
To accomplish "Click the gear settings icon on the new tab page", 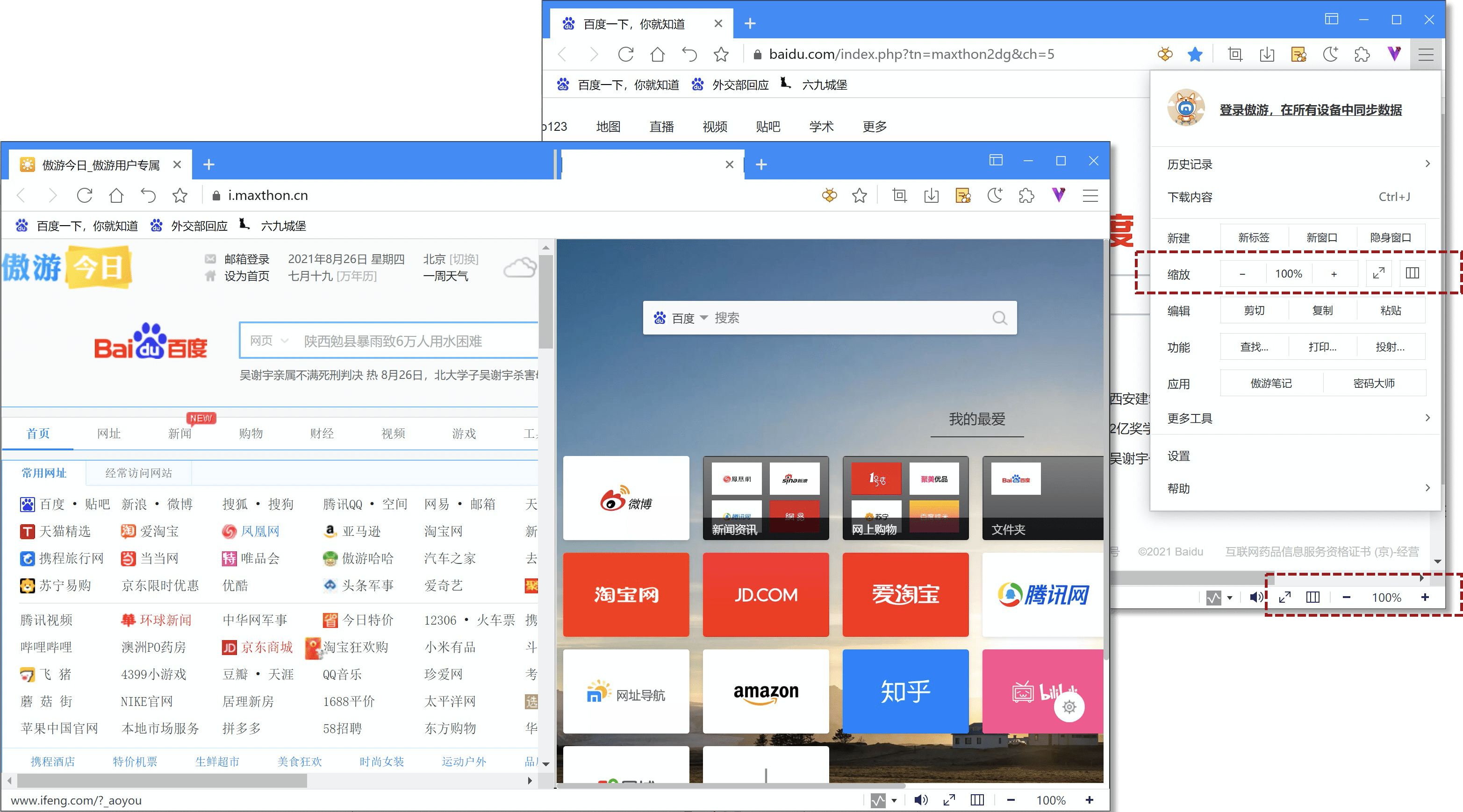I will [x=1069, y=706].
